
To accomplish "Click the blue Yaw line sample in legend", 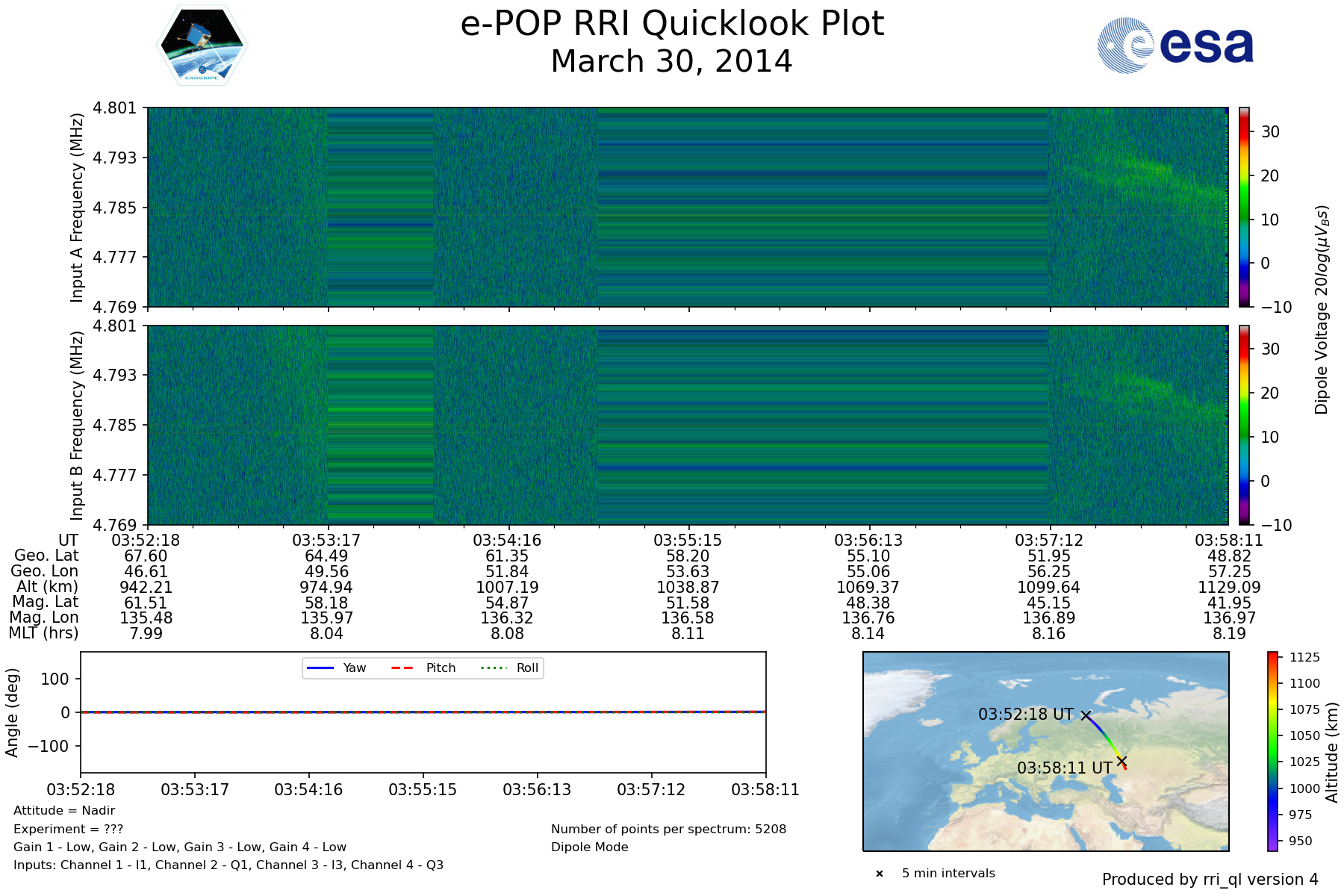I will [320, 668].
